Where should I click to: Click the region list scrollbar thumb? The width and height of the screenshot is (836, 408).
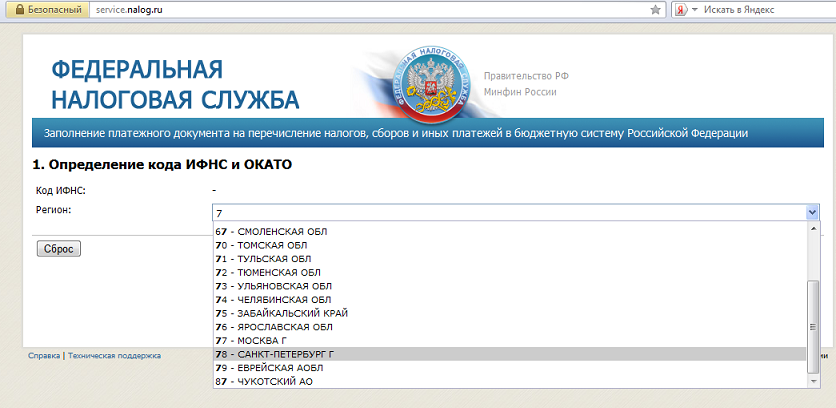[x=813, y=327]
